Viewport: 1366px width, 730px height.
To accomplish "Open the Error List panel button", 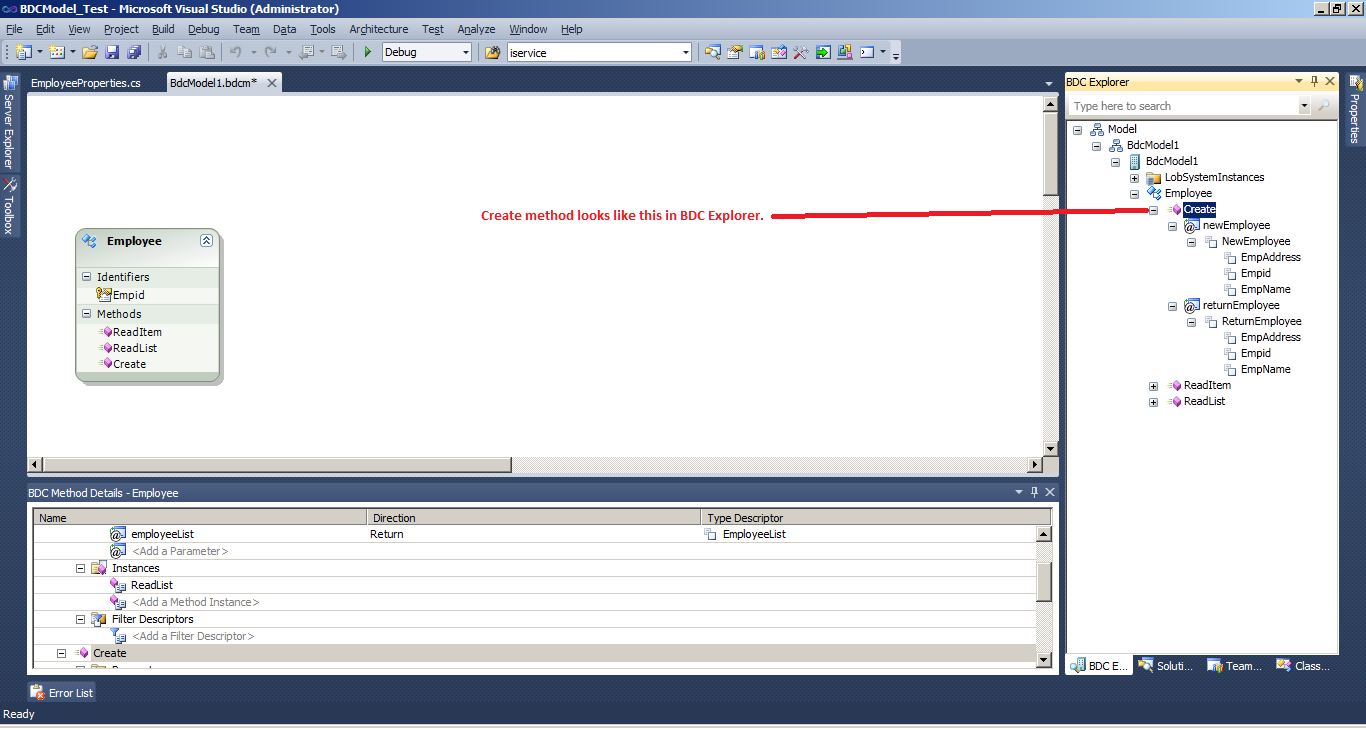I will click(x=61, y=692).
